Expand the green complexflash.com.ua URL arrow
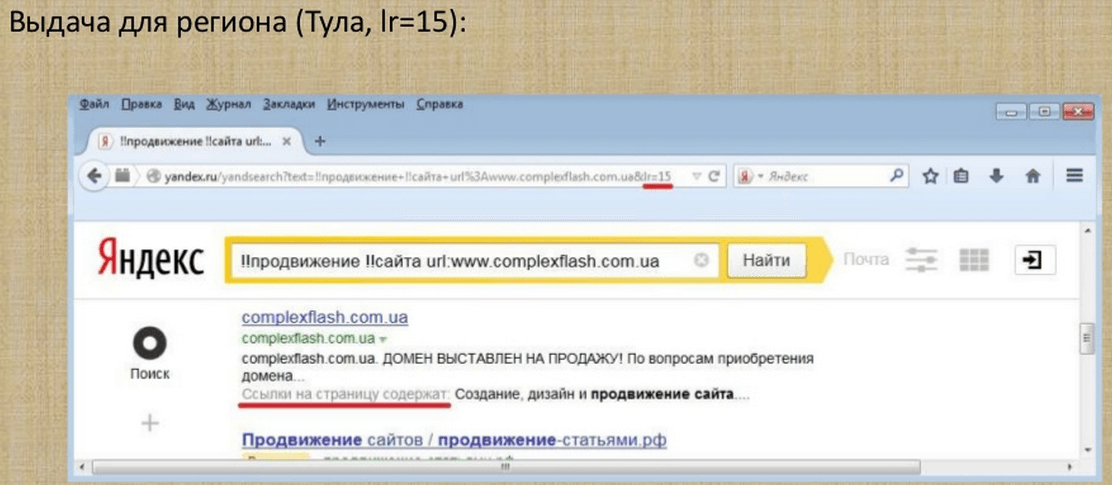Screen dimensions: 1112x485 pyautogui.click(x=382, y=339)
